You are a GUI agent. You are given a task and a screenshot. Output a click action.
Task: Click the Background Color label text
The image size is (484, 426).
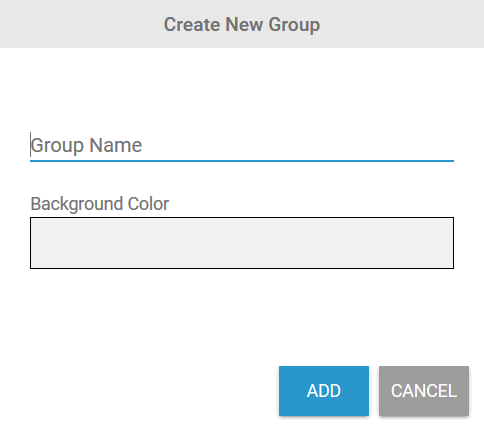[x=100, y=204]
